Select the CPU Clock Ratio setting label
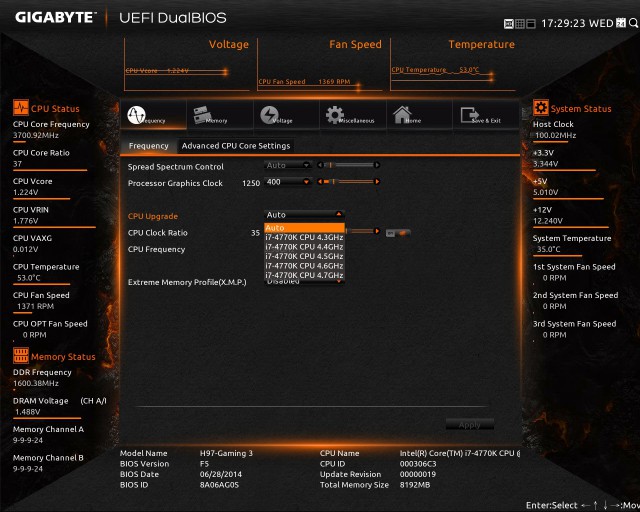The image size is (640, 512). pyautogui.click(x=158, y=233)
